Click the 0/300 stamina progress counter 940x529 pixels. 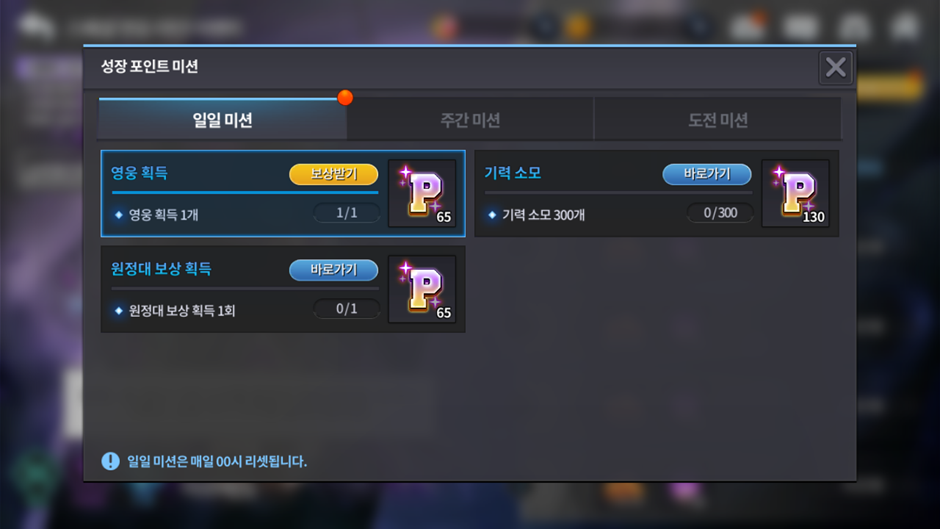[x=720, y=213]
